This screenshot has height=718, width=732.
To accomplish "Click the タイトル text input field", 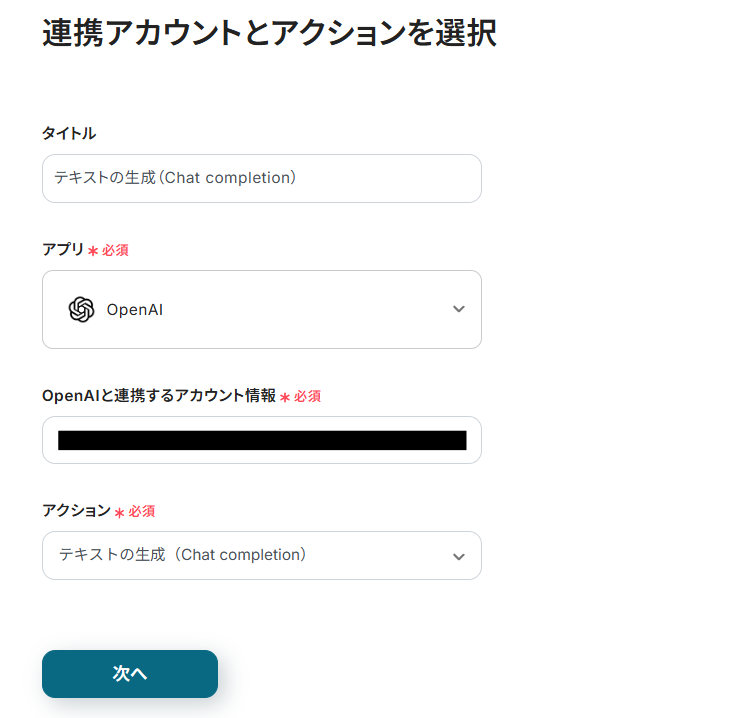I will [x=261, y=178].
